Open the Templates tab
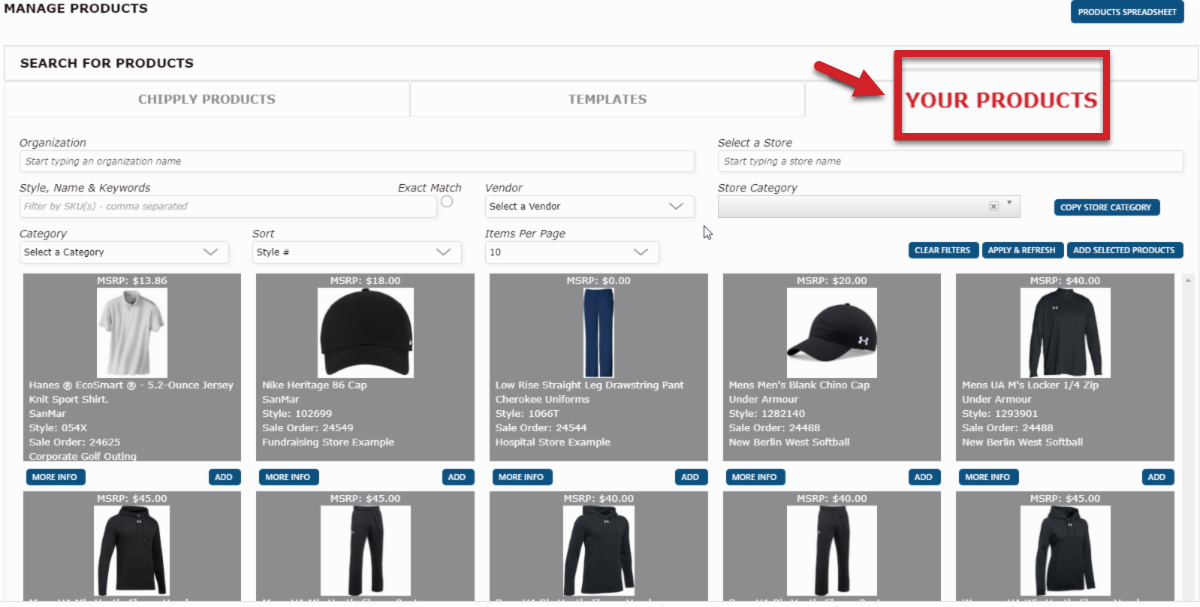The width and height of the screenshot is (1200, 607). pos(607,99)
